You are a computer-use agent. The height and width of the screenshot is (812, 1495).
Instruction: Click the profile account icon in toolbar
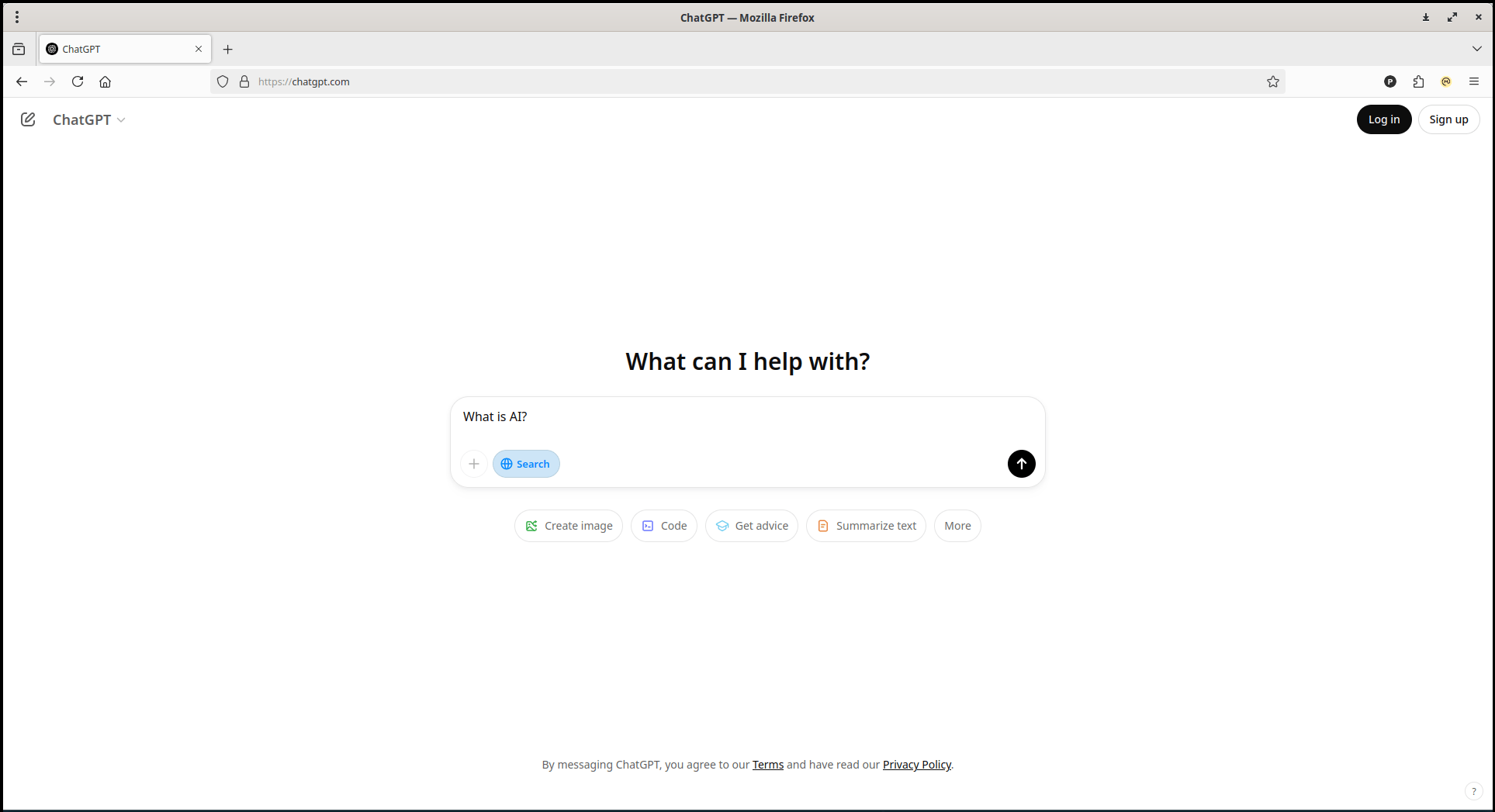coord(1389,81)
